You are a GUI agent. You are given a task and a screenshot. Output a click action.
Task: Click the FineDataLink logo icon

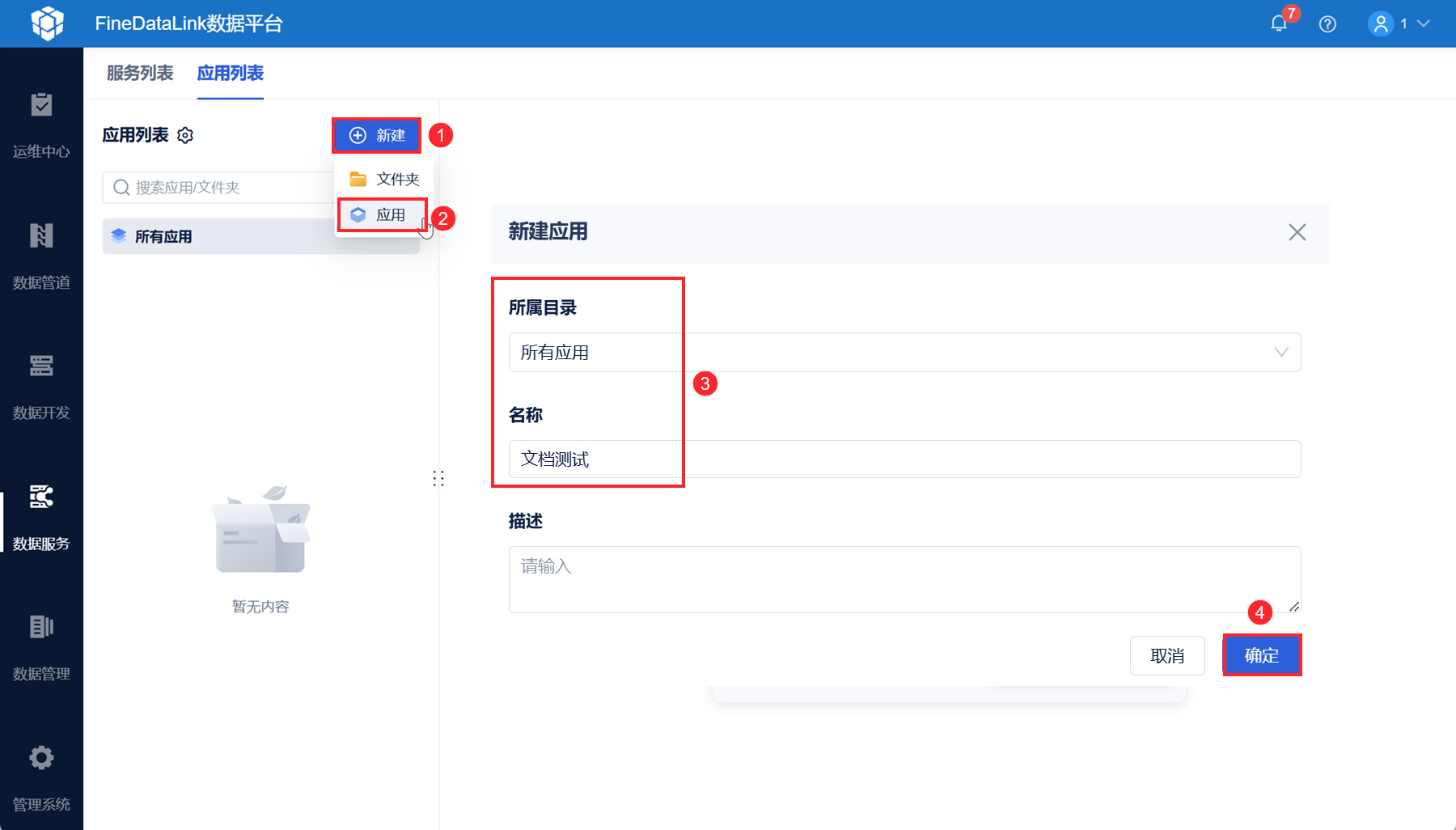click(48, 23)
